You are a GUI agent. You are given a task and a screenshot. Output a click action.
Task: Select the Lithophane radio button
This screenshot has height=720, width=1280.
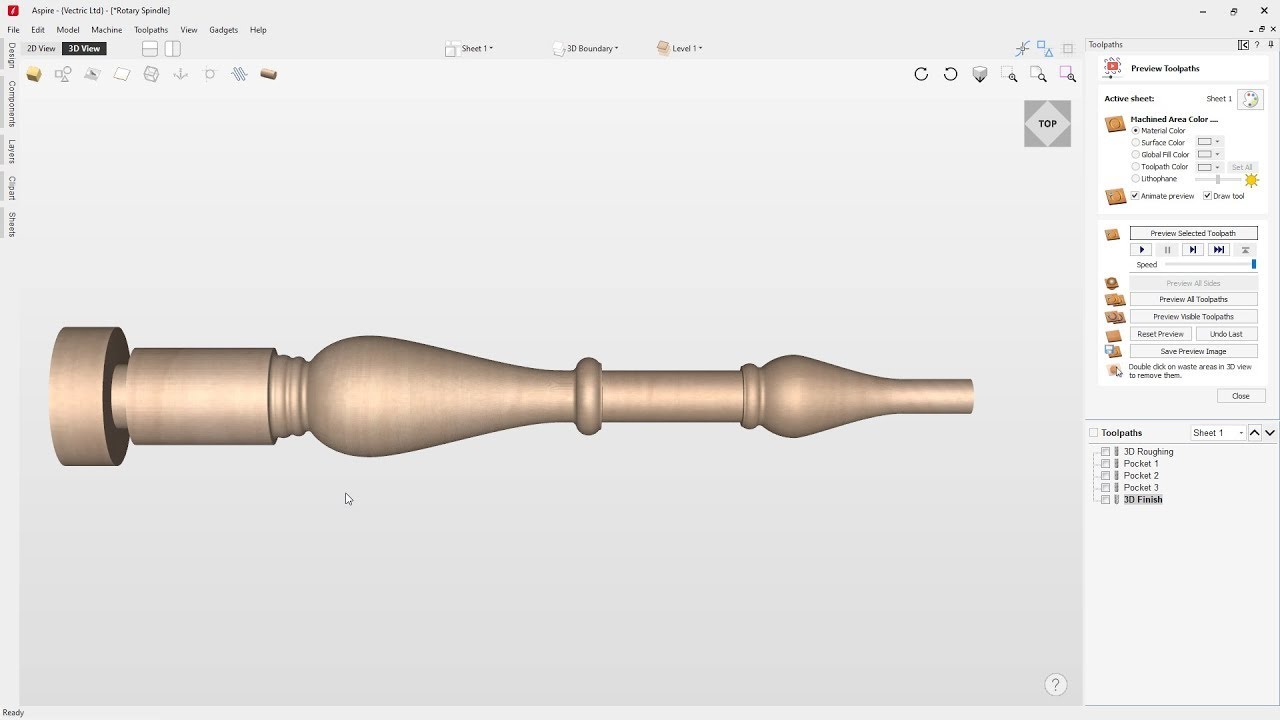click(1135, 178)
